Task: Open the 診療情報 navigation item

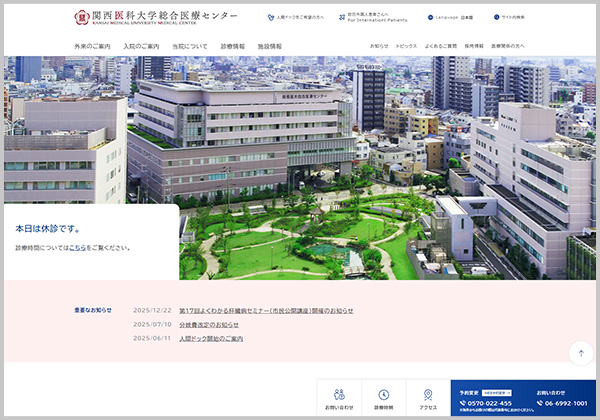Action: point(232,46)
